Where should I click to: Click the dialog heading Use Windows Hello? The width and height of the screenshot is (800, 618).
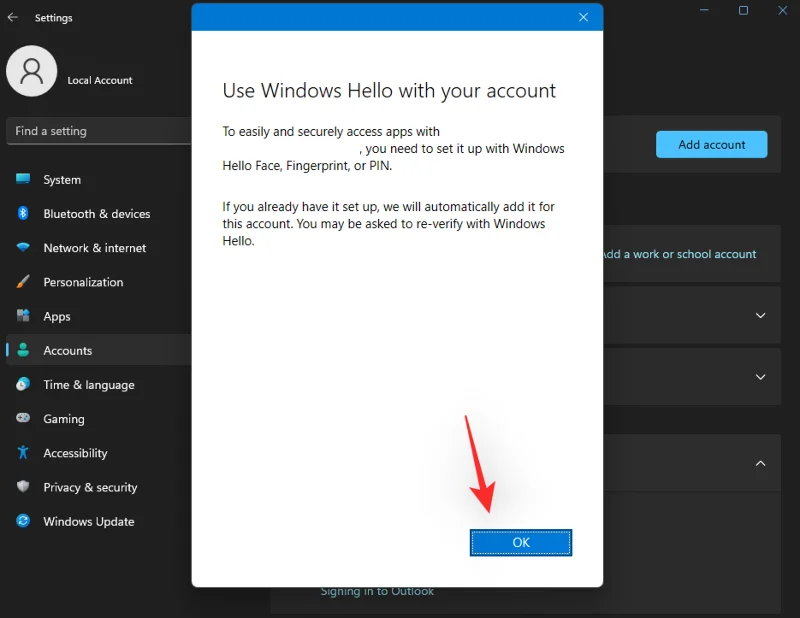(389, 91)
